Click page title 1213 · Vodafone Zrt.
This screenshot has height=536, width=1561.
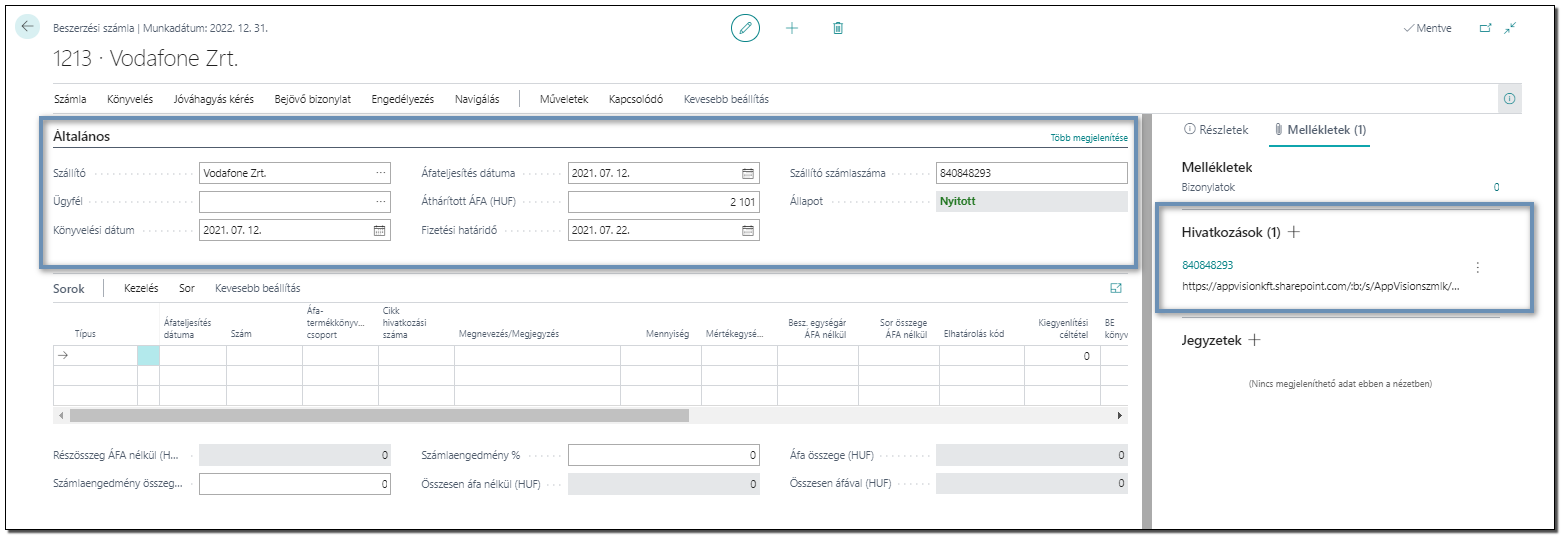coord(146,59)
